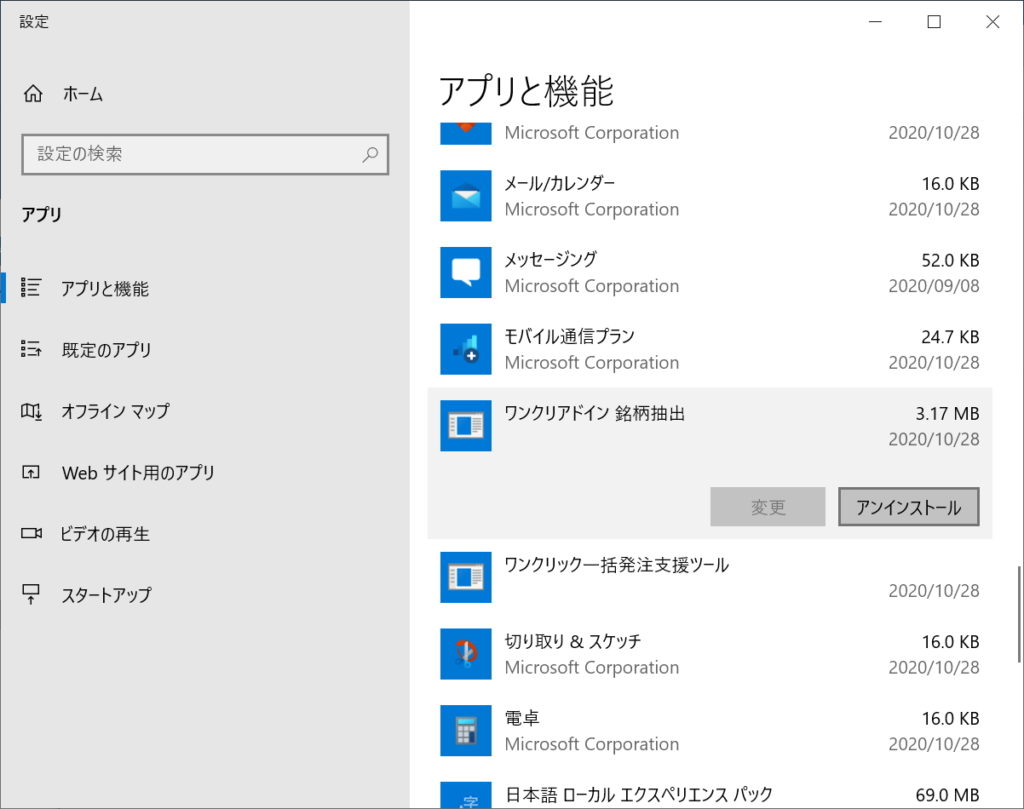
Task: Click the オフライン マップ map icon
Action: [x=31, y=411]
